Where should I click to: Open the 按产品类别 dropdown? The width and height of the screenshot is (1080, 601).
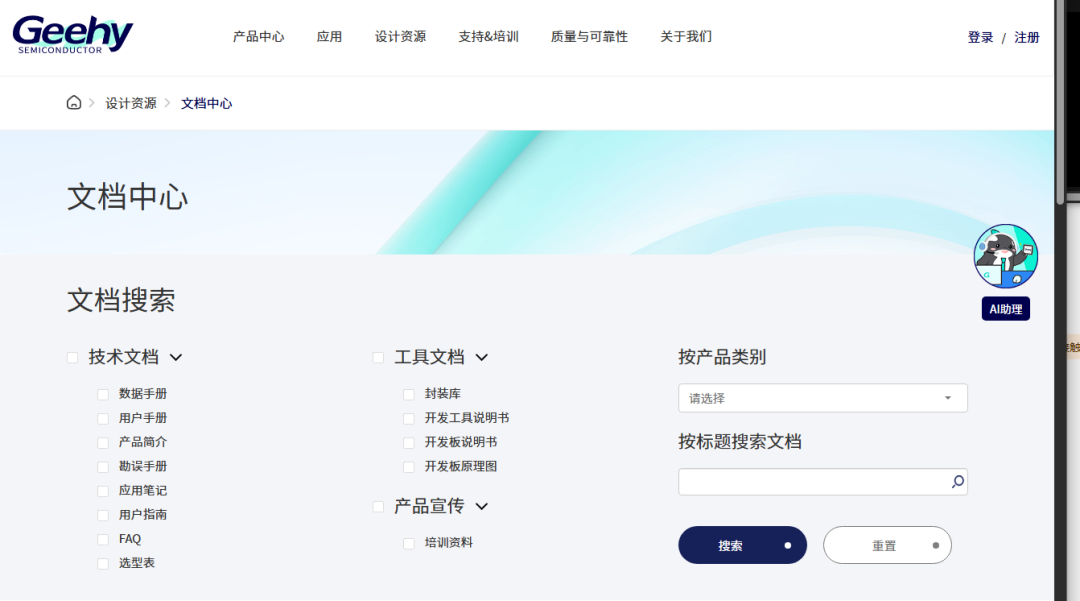[822, 398]
